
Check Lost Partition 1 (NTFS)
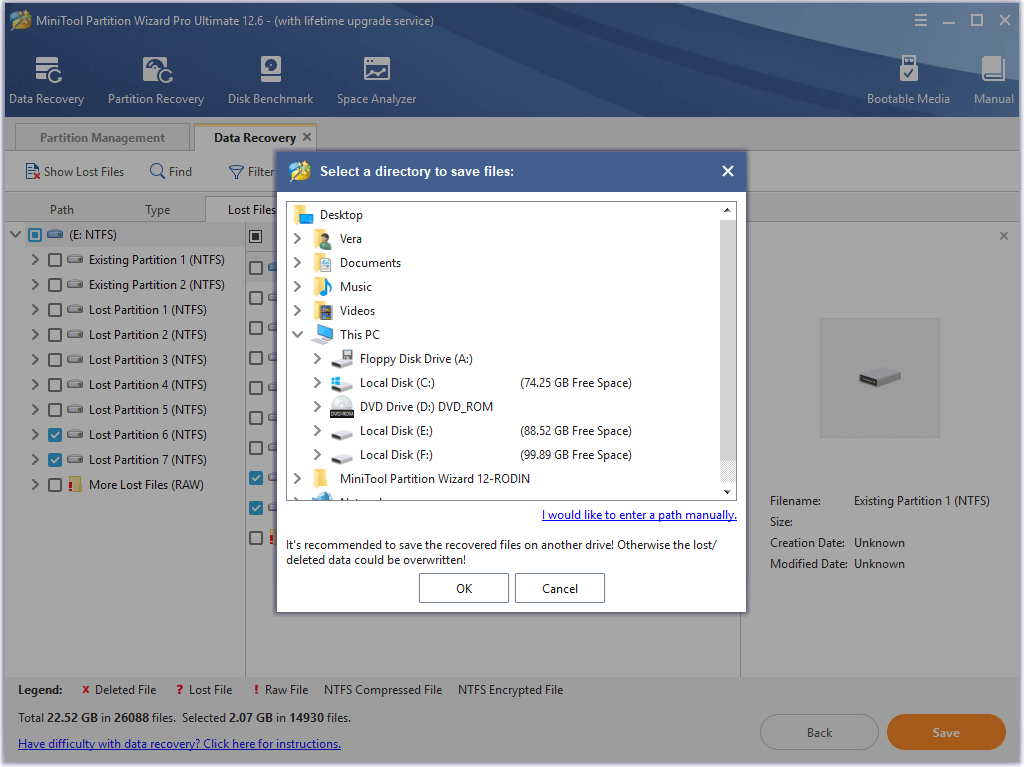point(55,310)
